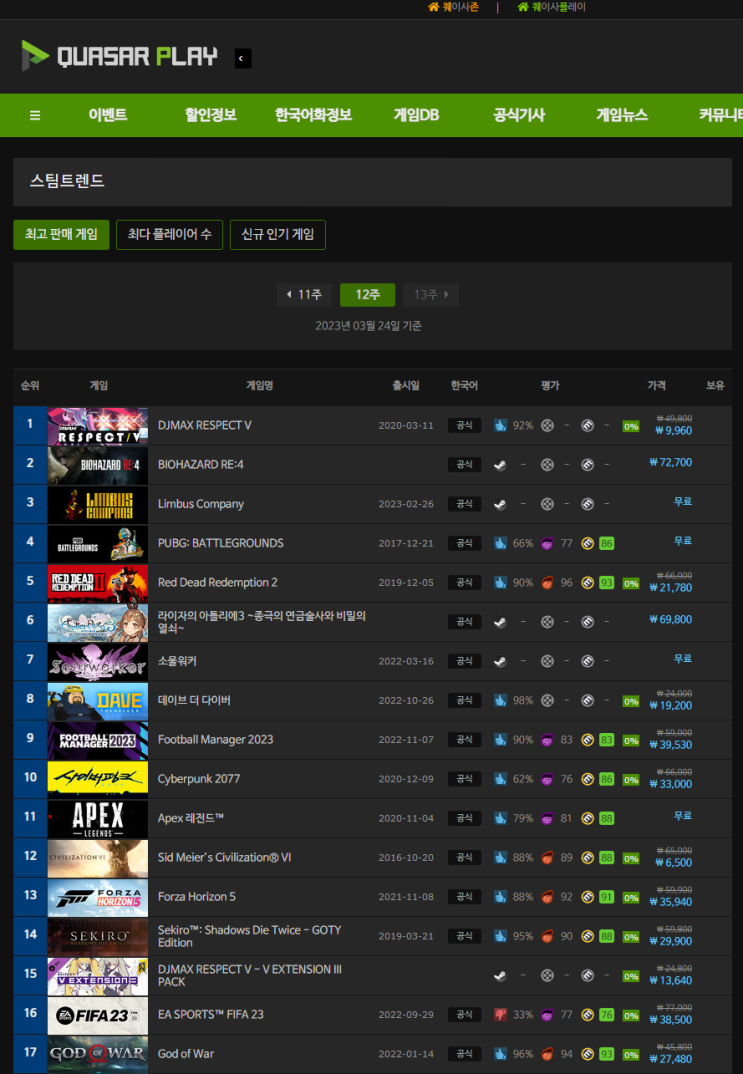Open the hamburger menu icon
Screen dimensions: 743x1074
pos(35,116)
